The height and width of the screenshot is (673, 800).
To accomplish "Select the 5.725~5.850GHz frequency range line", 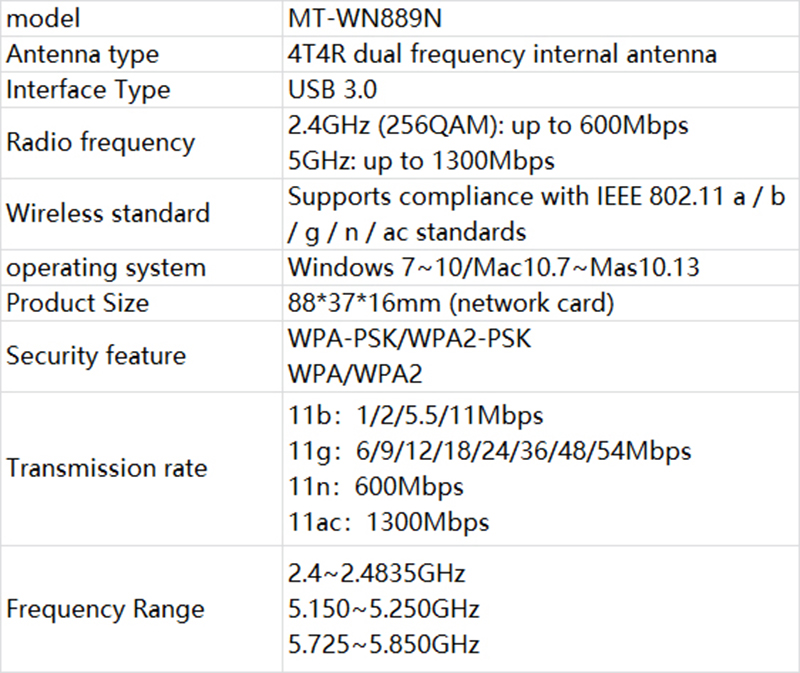I will [383, 644].
